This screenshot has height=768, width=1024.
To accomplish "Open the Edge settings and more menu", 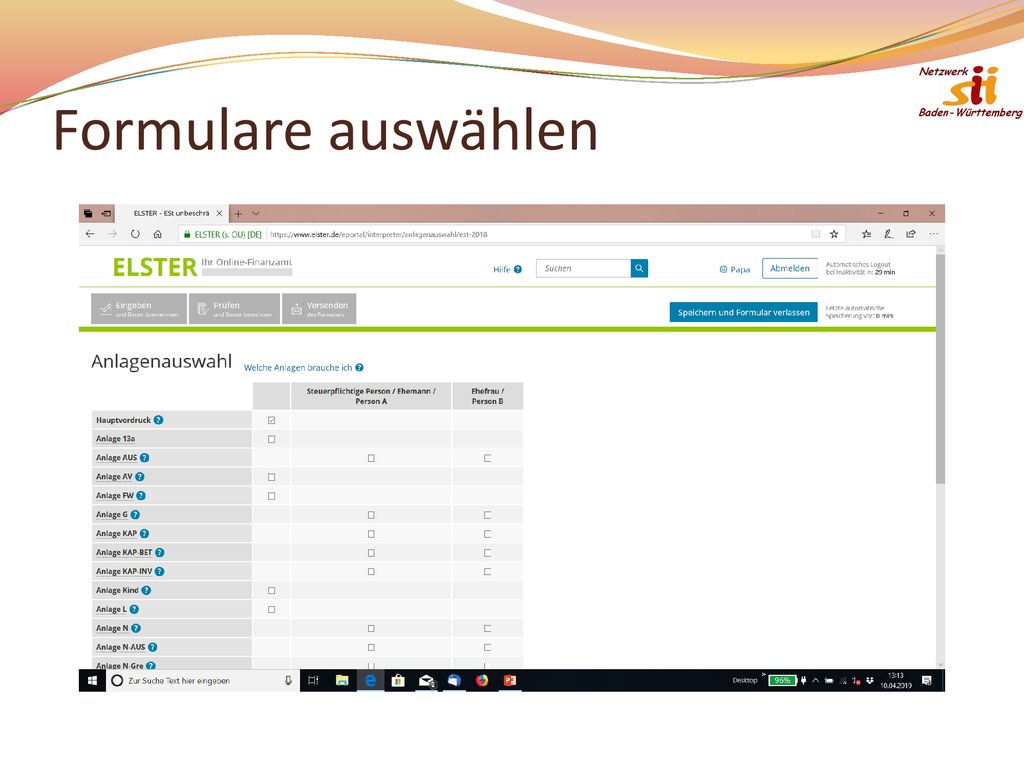I will [x=934, y=234].
